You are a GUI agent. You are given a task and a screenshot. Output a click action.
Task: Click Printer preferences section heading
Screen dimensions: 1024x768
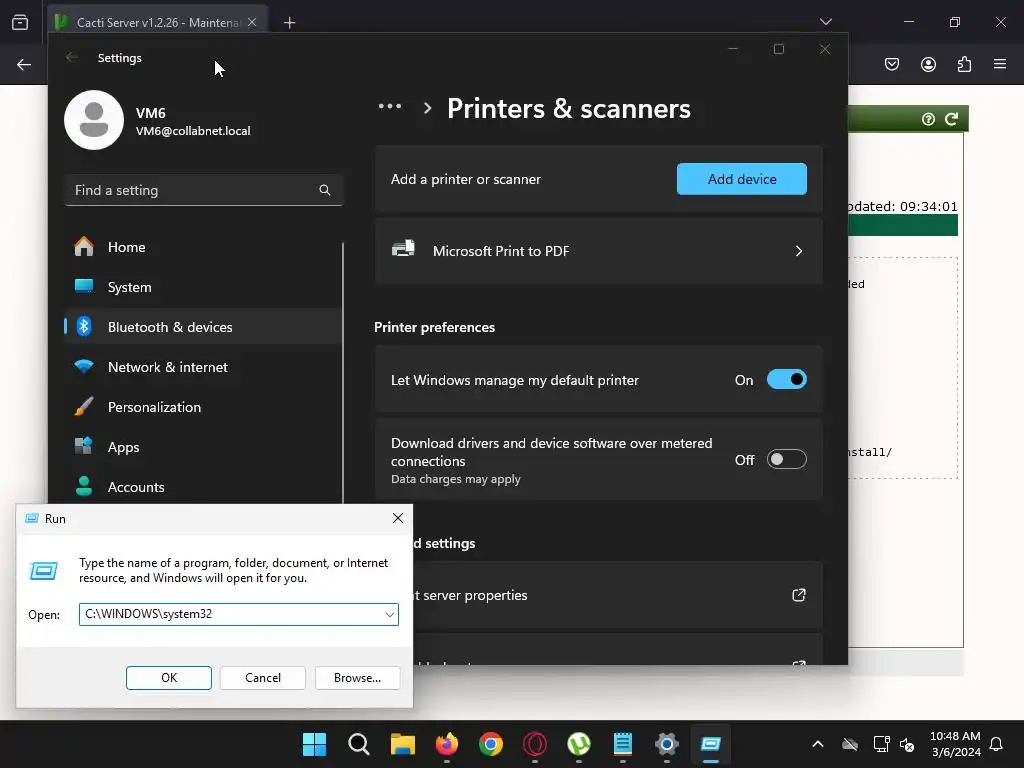[x=434, y=327]
